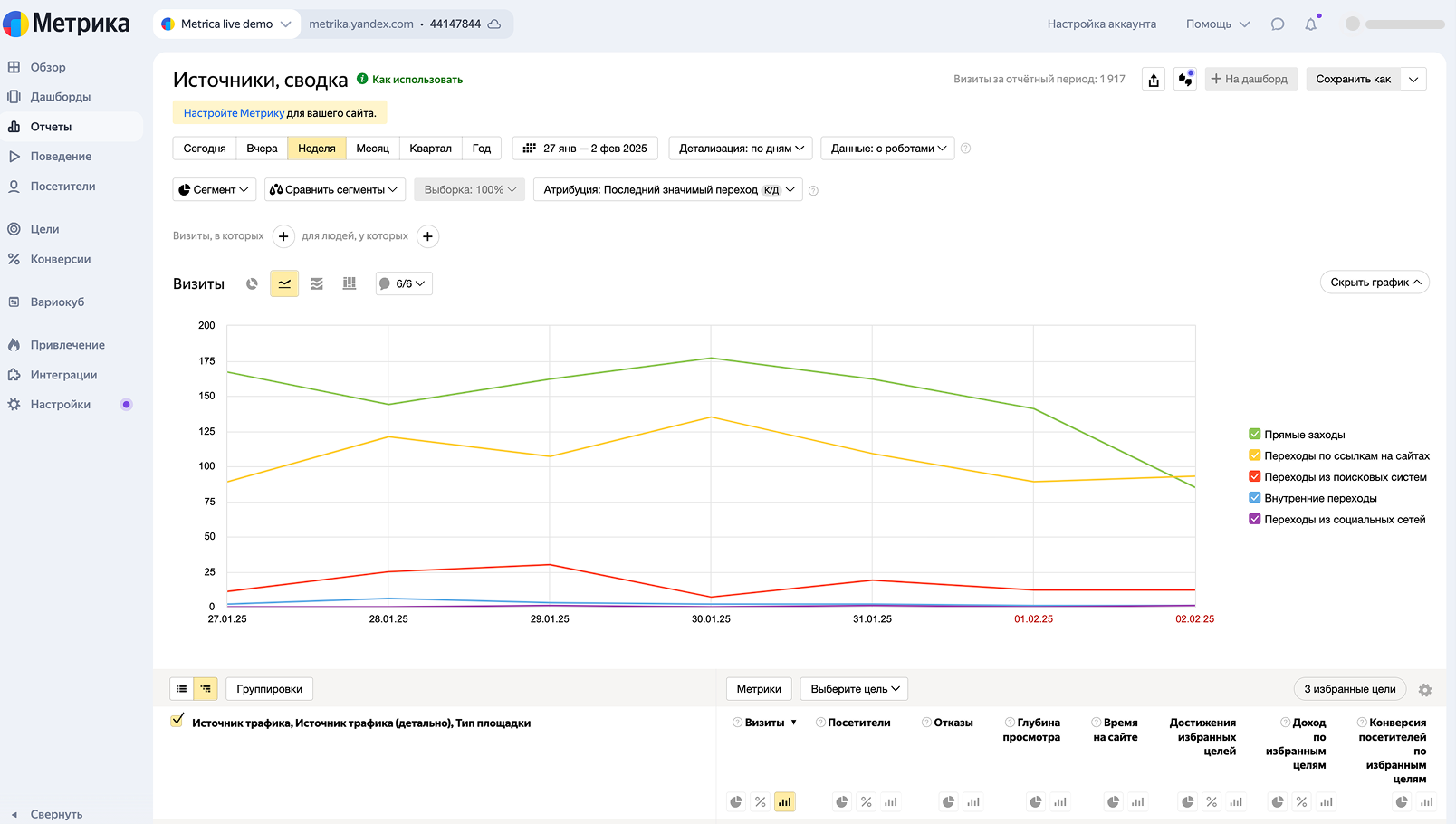The width and height of the screenshot is (1456, 824).
Task: Open the notifications bell
Action: click(x=1310, y=24)
